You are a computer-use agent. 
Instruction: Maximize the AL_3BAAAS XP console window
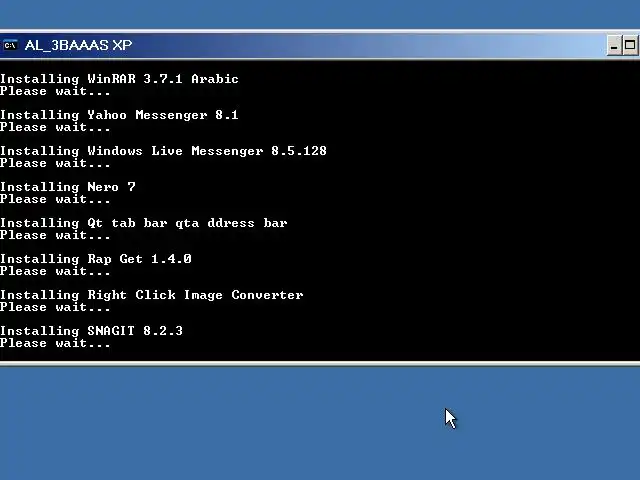(x=630, y=45)
